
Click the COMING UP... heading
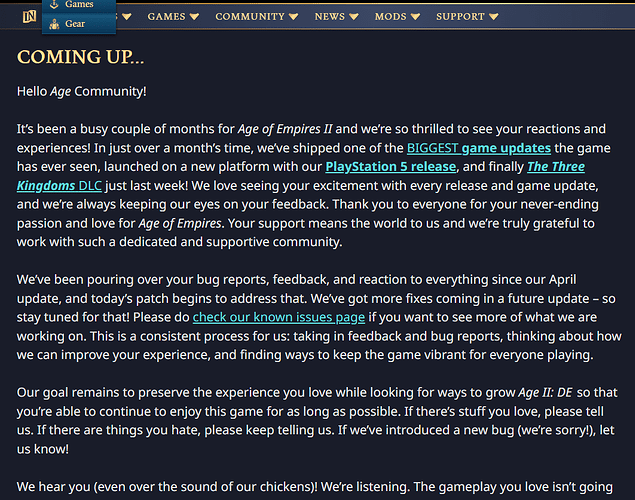pyautogui.click(x=80, y=57)
